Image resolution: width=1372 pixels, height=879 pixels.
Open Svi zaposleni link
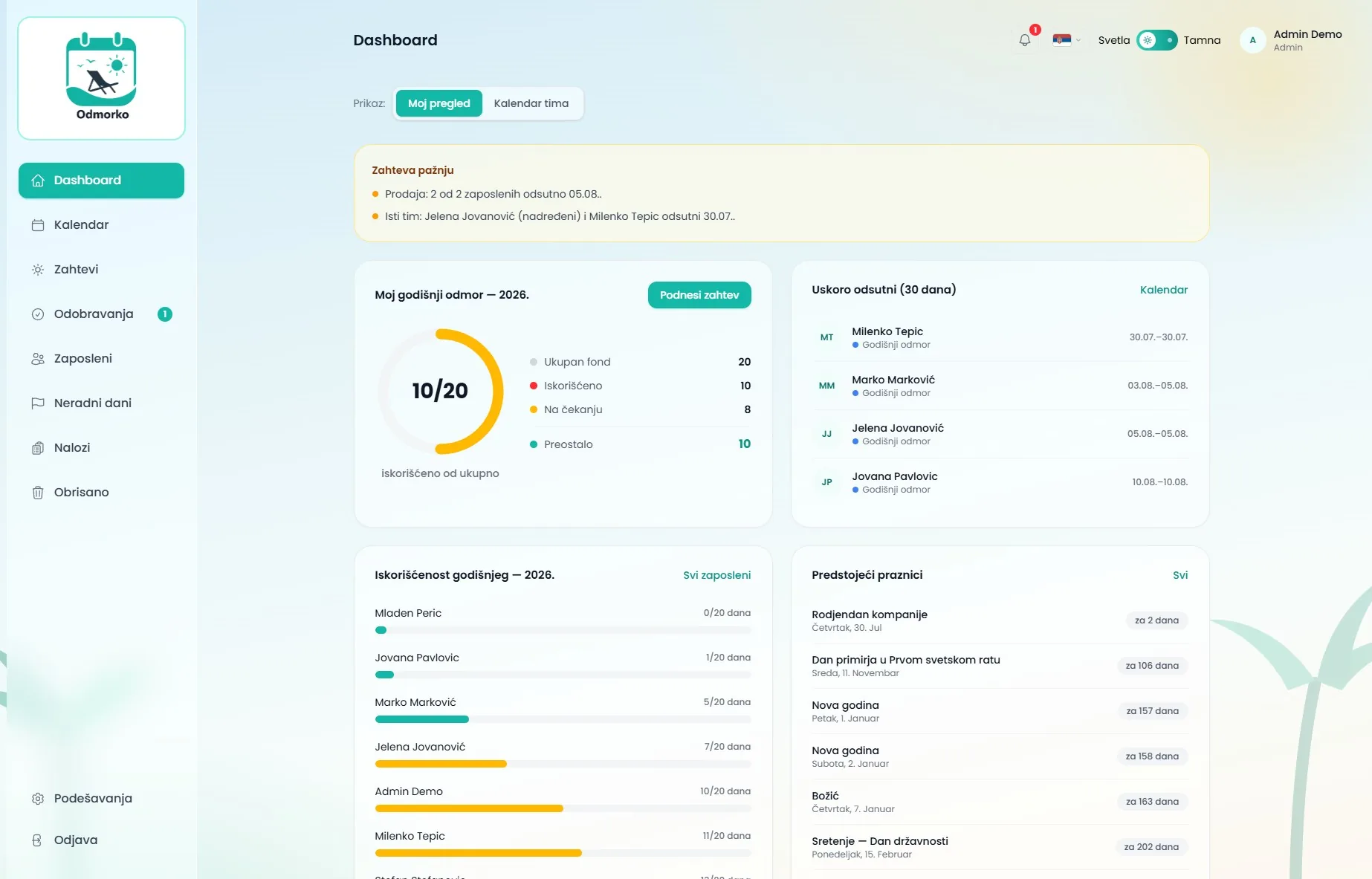click(x=716, y=575)
